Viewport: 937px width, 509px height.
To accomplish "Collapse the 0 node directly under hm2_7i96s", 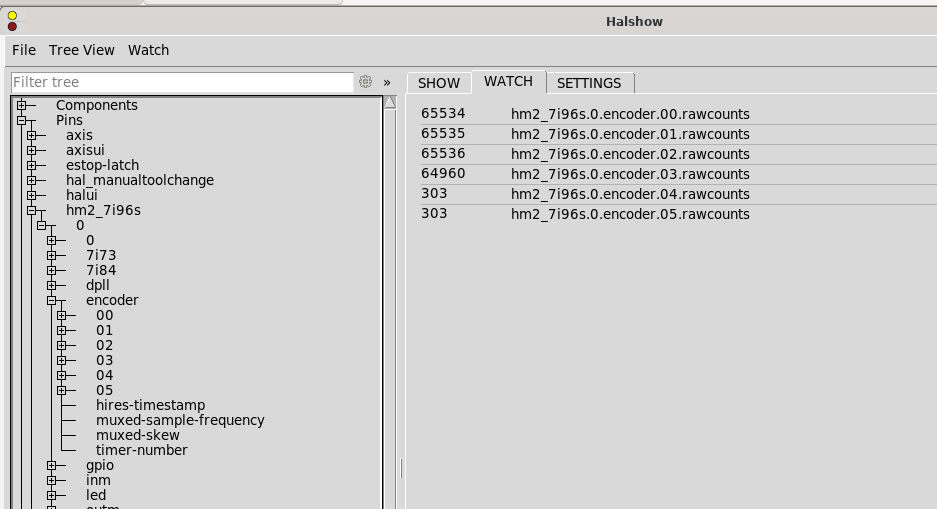I will pyautogui.click(x=42, y=225).
